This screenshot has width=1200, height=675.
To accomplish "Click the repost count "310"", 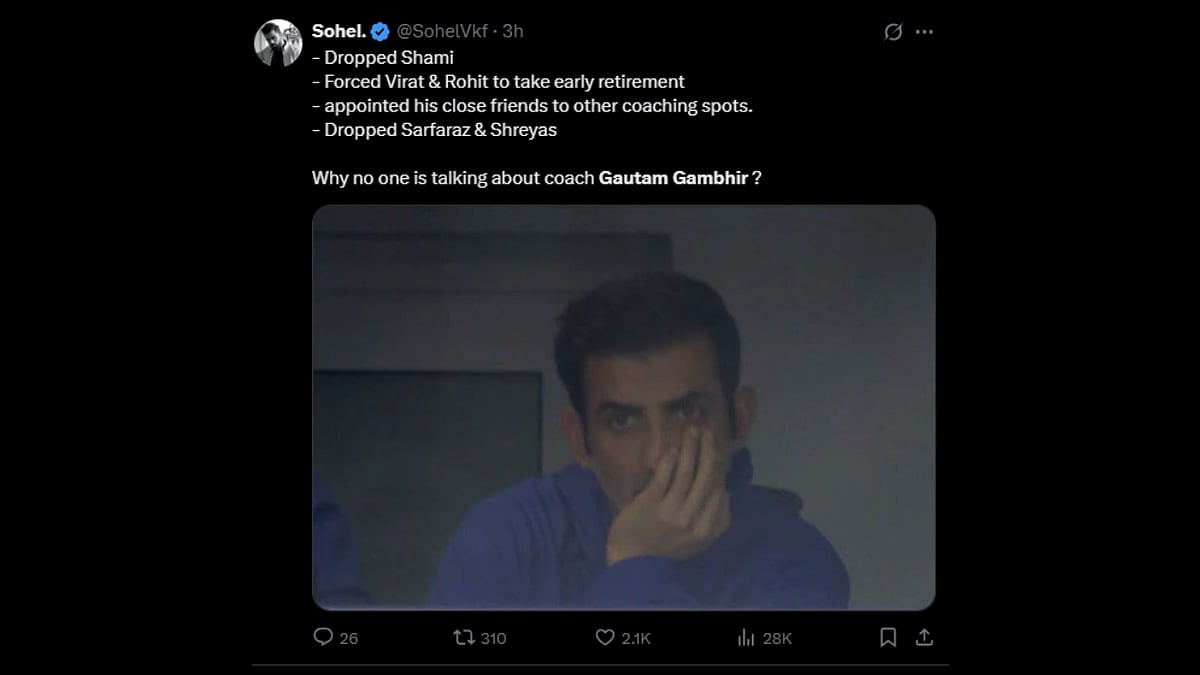I will pos(493,638).
